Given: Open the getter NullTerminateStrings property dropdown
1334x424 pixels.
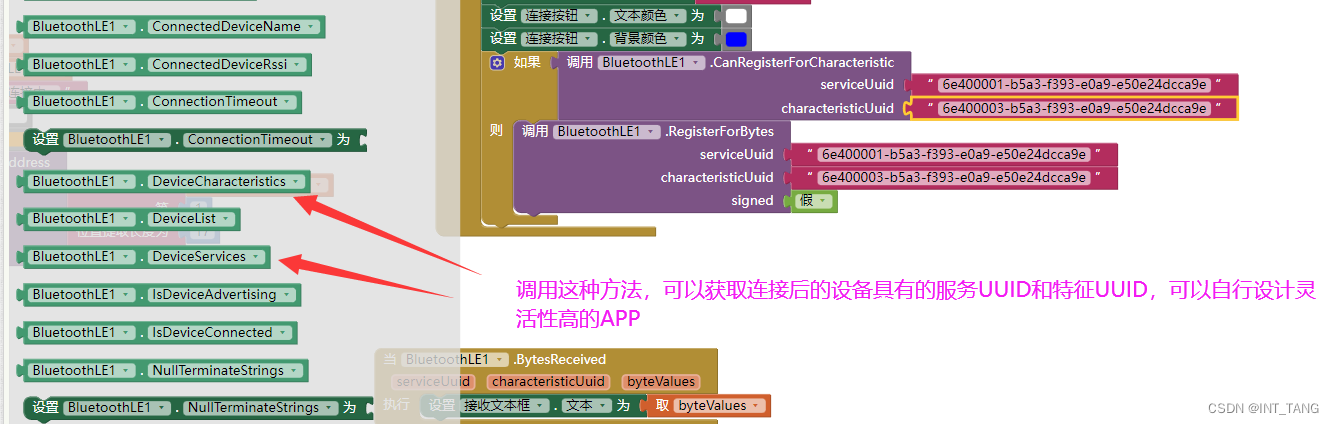Looking at the screenshot, I should coord(225,371).
